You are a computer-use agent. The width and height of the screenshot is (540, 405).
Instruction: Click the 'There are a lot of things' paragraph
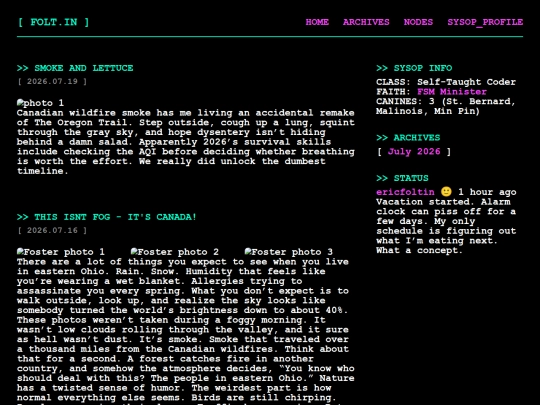pyautogui.click(x=186, y=331)
